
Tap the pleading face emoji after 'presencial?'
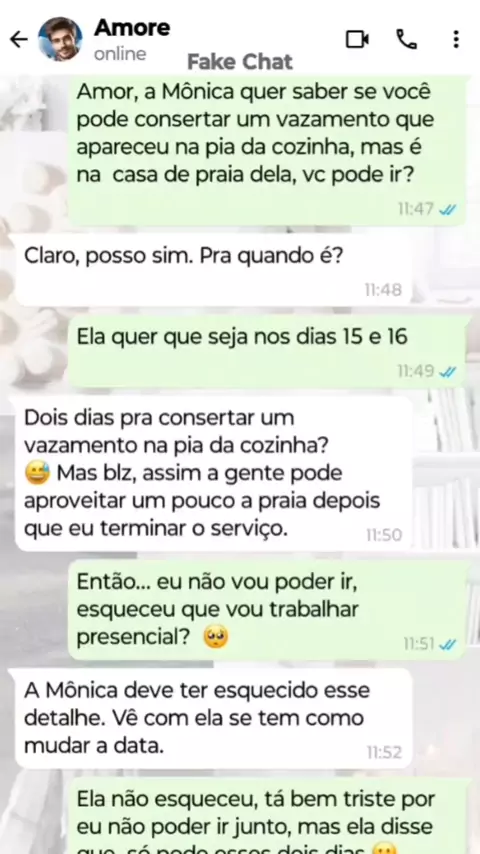[x=216, y=637]
